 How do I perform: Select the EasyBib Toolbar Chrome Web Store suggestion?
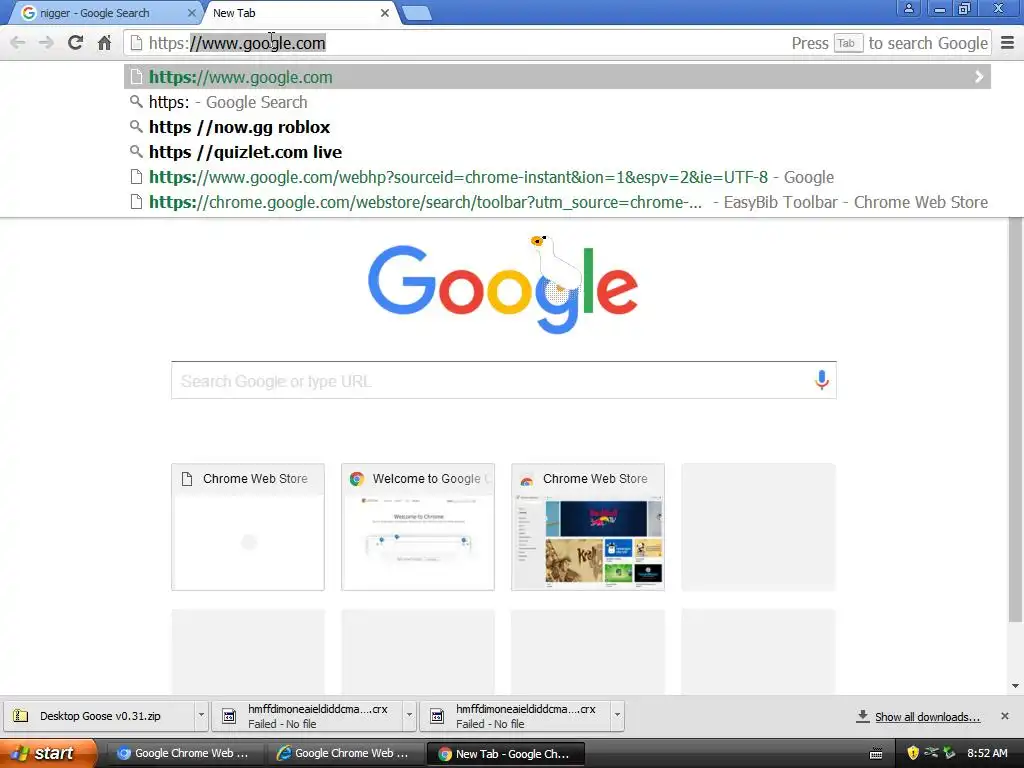557,202
